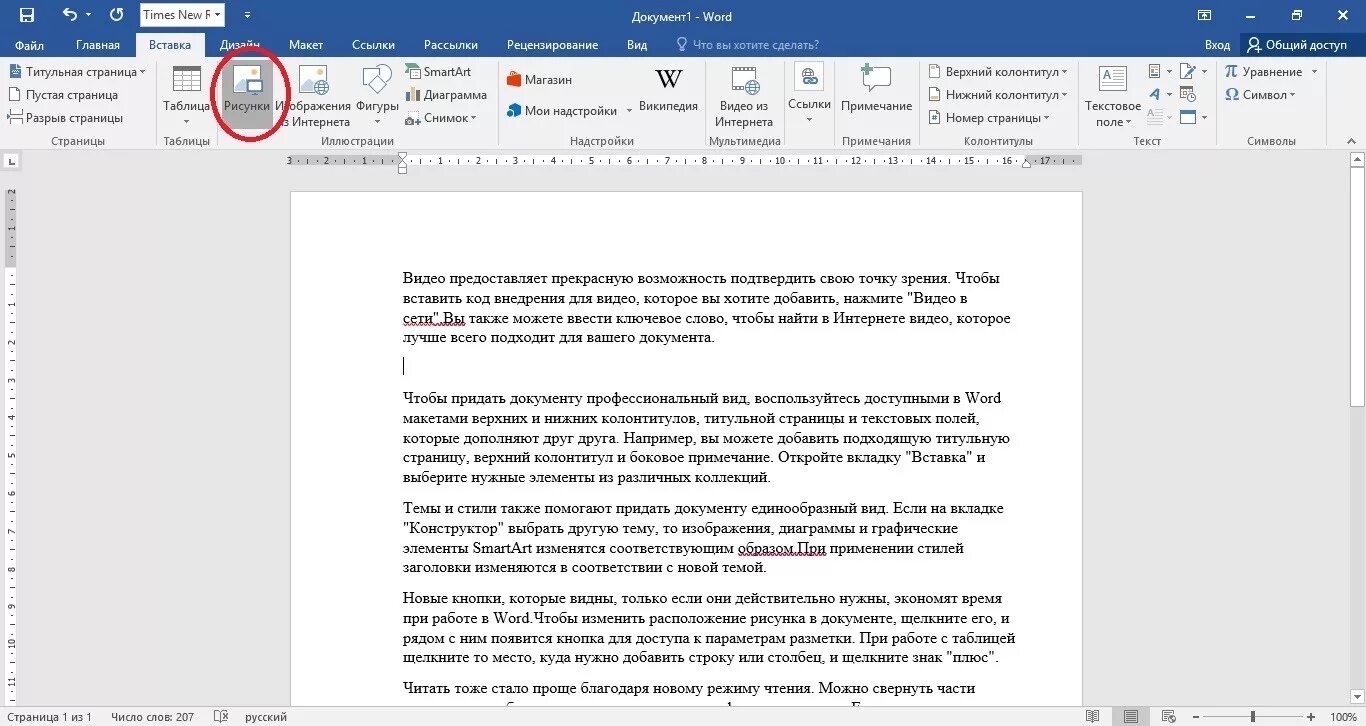Switch to the Вид tab
Screen dimensions: 1366x726
[637, 45]
